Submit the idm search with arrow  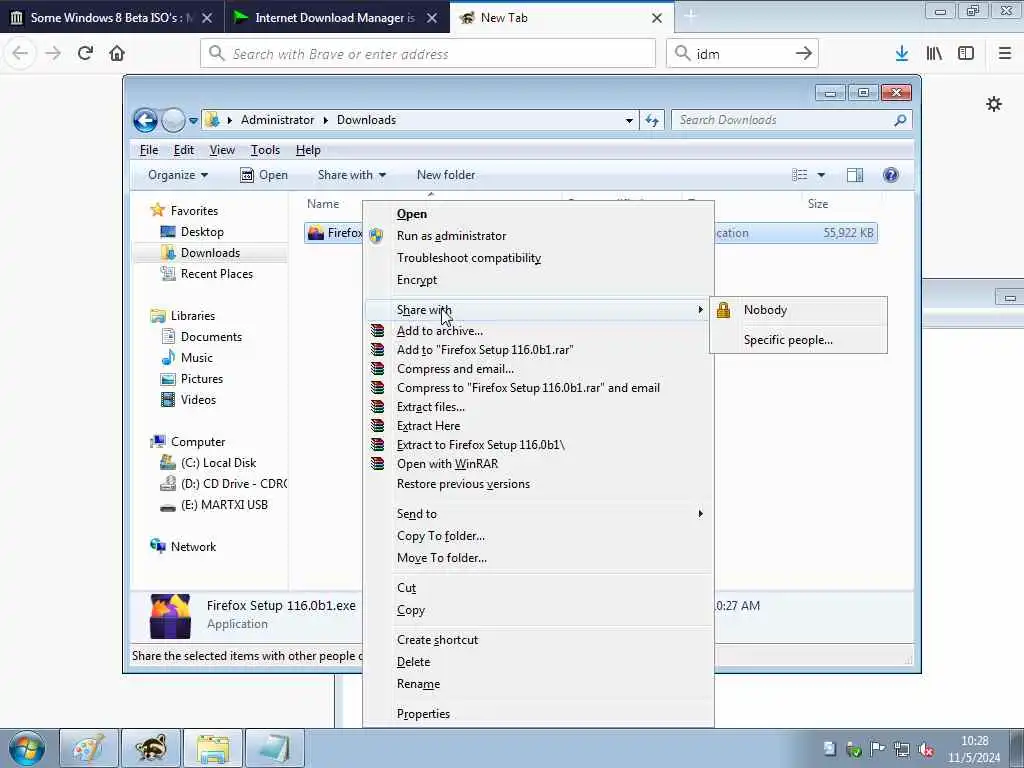(803, 54)
